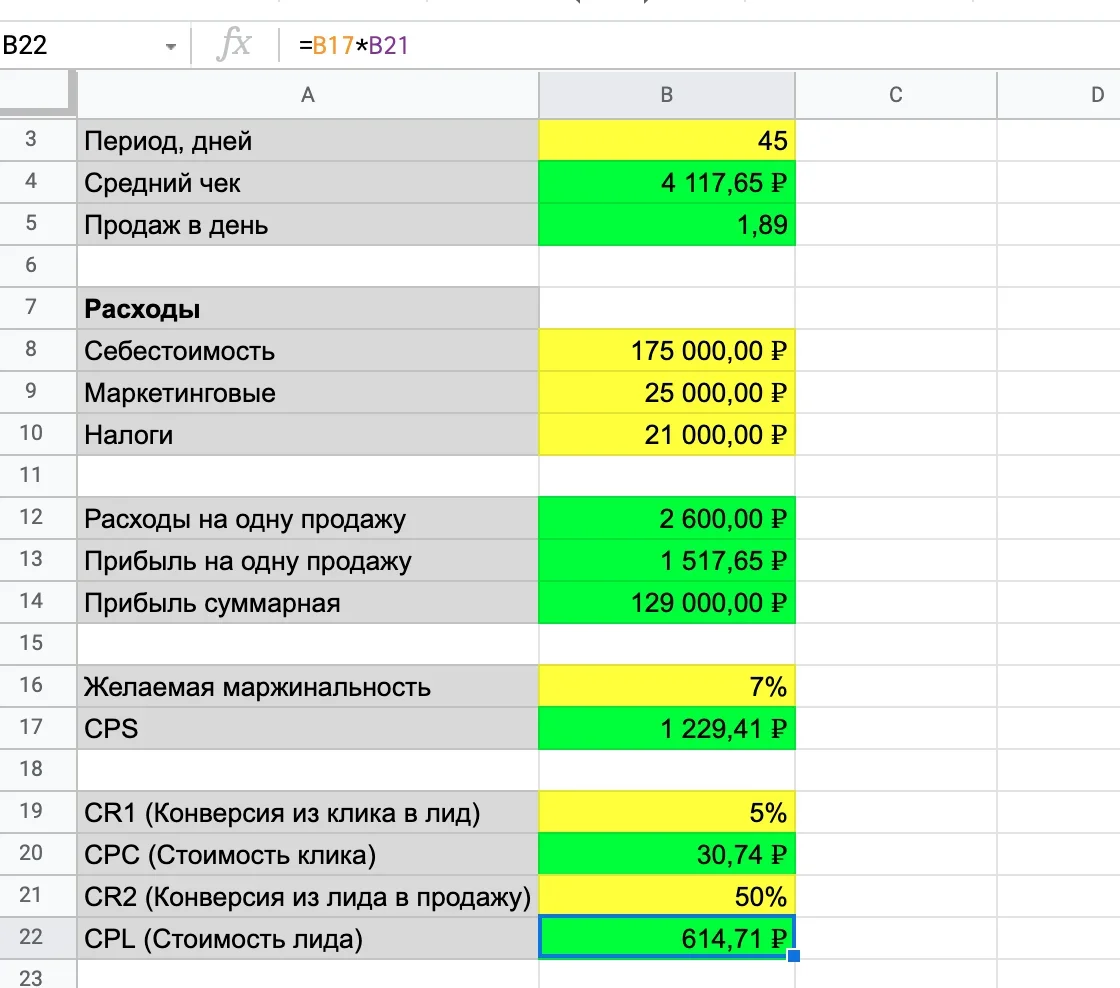The image size is (1120, 988).
Task: Open the name box dropdown arrow
Action: [x=171, y=46]
